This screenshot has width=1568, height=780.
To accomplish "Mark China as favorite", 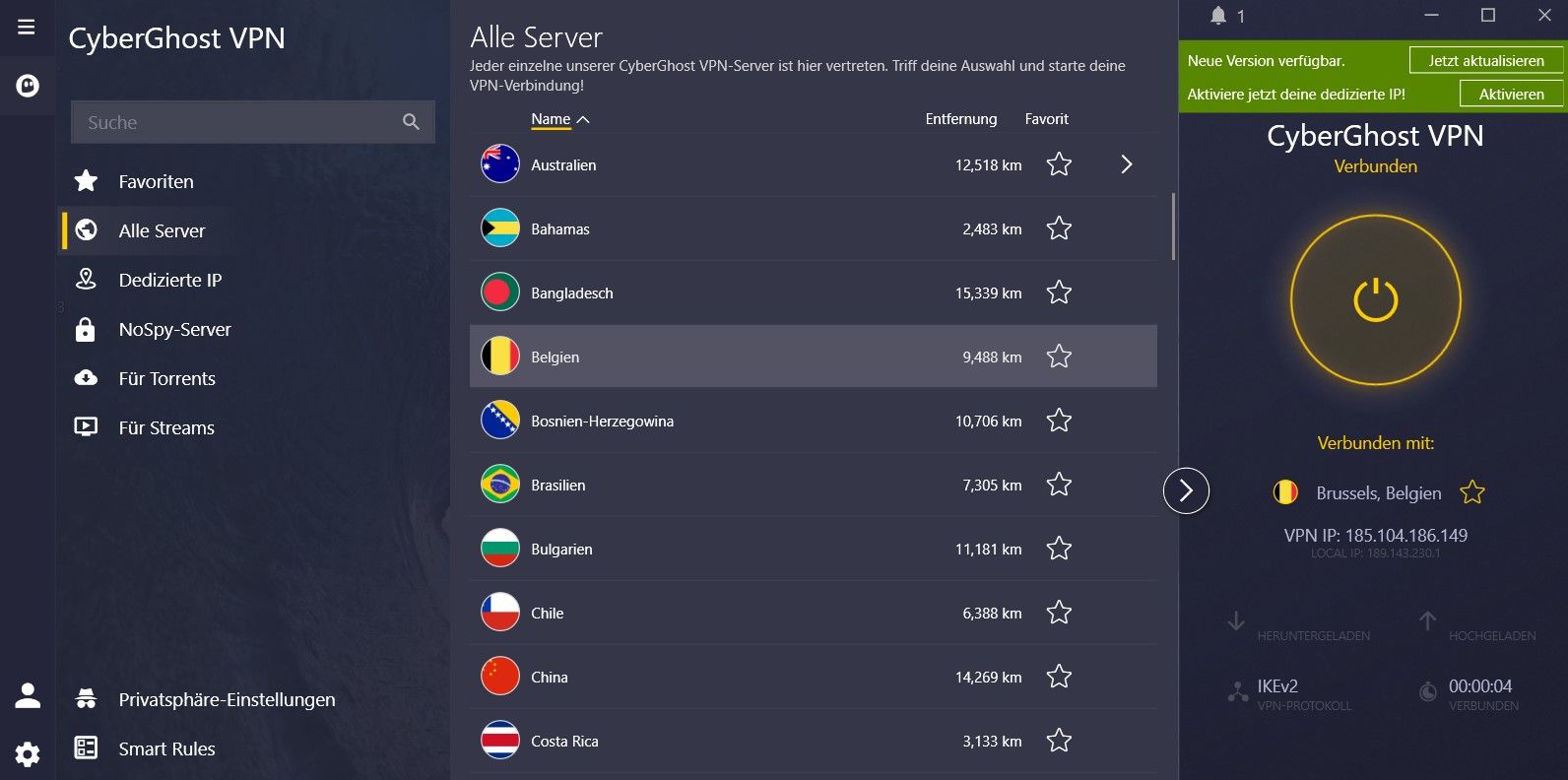I will 1059,677.
